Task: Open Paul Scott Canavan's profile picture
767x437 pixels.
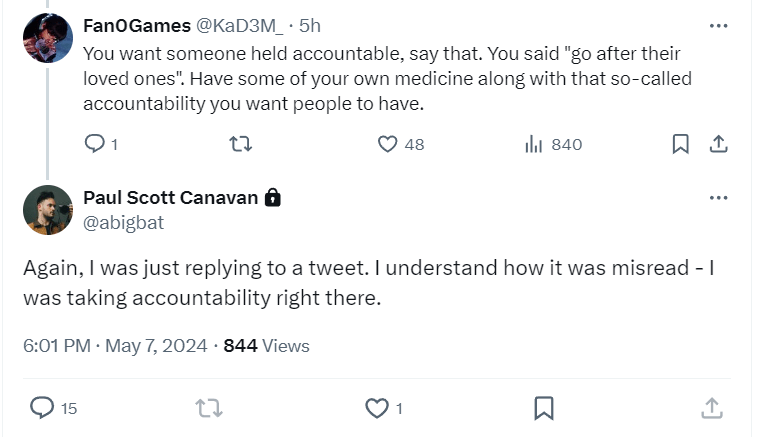Action: (47, 210)
